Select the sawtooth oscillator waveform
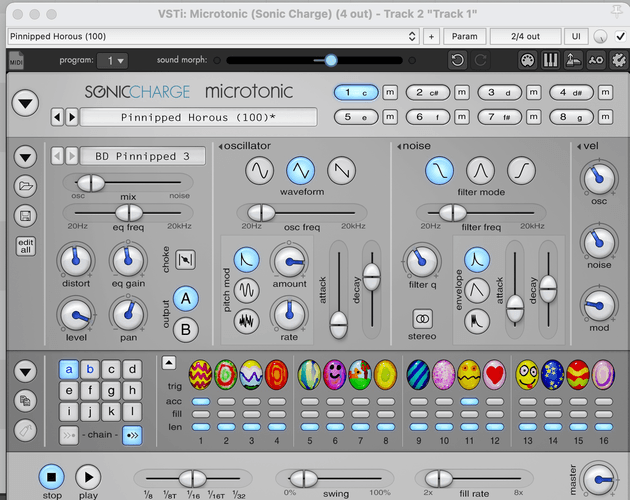The height and width of the screenshot is (500, 630). (342, 171)
